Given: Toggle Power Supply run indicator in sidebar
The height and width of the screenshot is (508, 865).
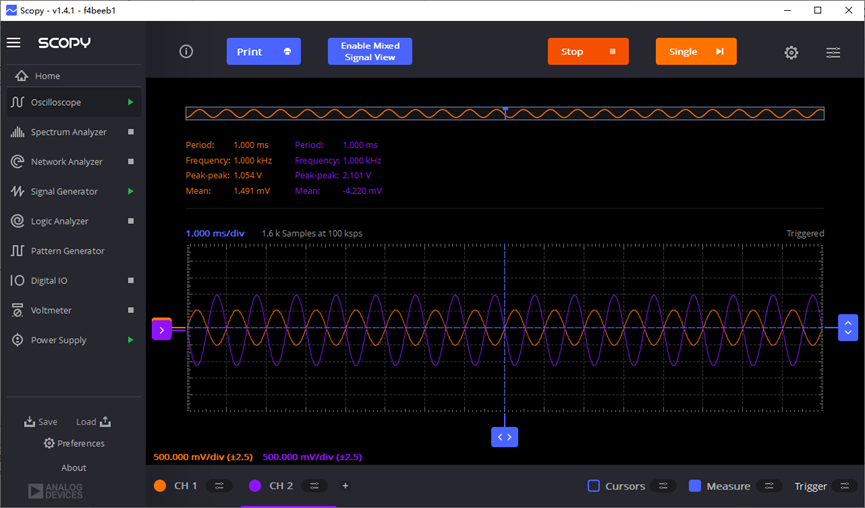Looking at the screenshot, I should point(131,340).
